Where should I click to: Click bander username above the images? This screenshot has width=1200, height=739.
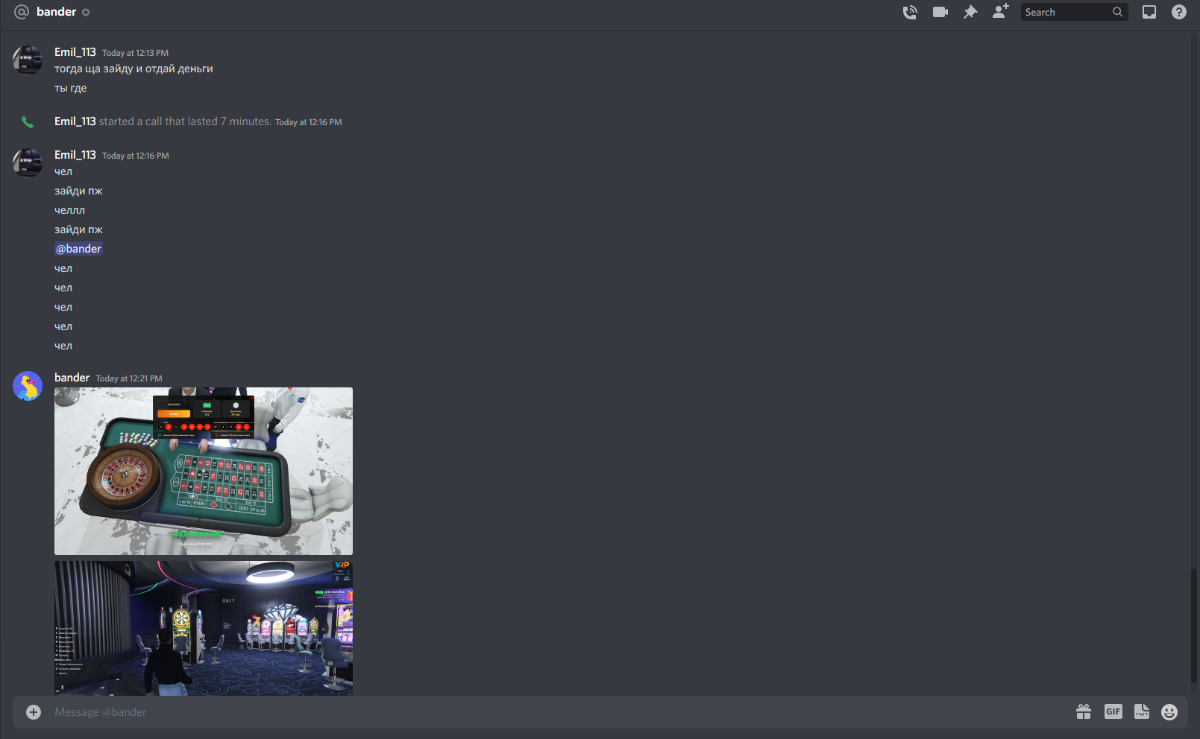72,378
